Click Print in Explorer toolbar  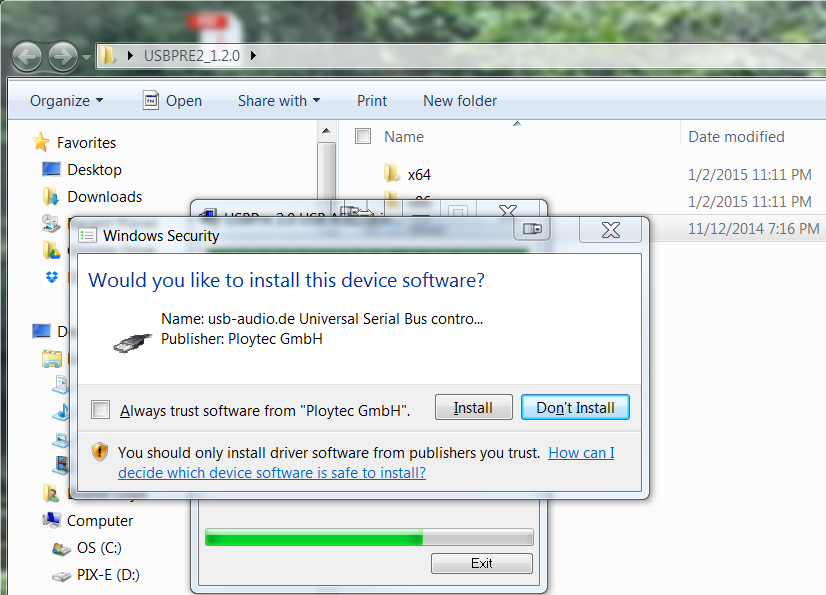pyautogui.click(x=372, y=101)
